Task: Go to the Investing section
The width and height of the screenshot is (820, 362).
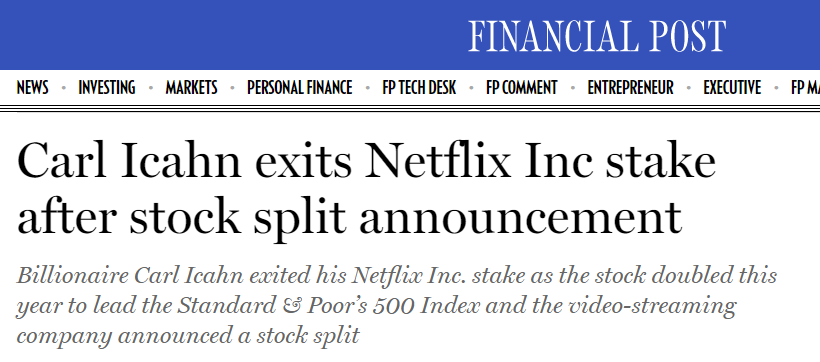Action: pyautogui.click(x=107, y=87)
